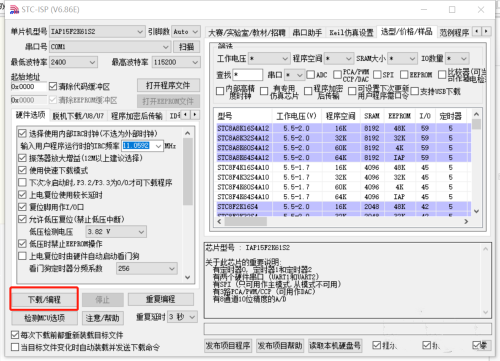Open the 最高波特率 115200 dropdown

point(176,62)
